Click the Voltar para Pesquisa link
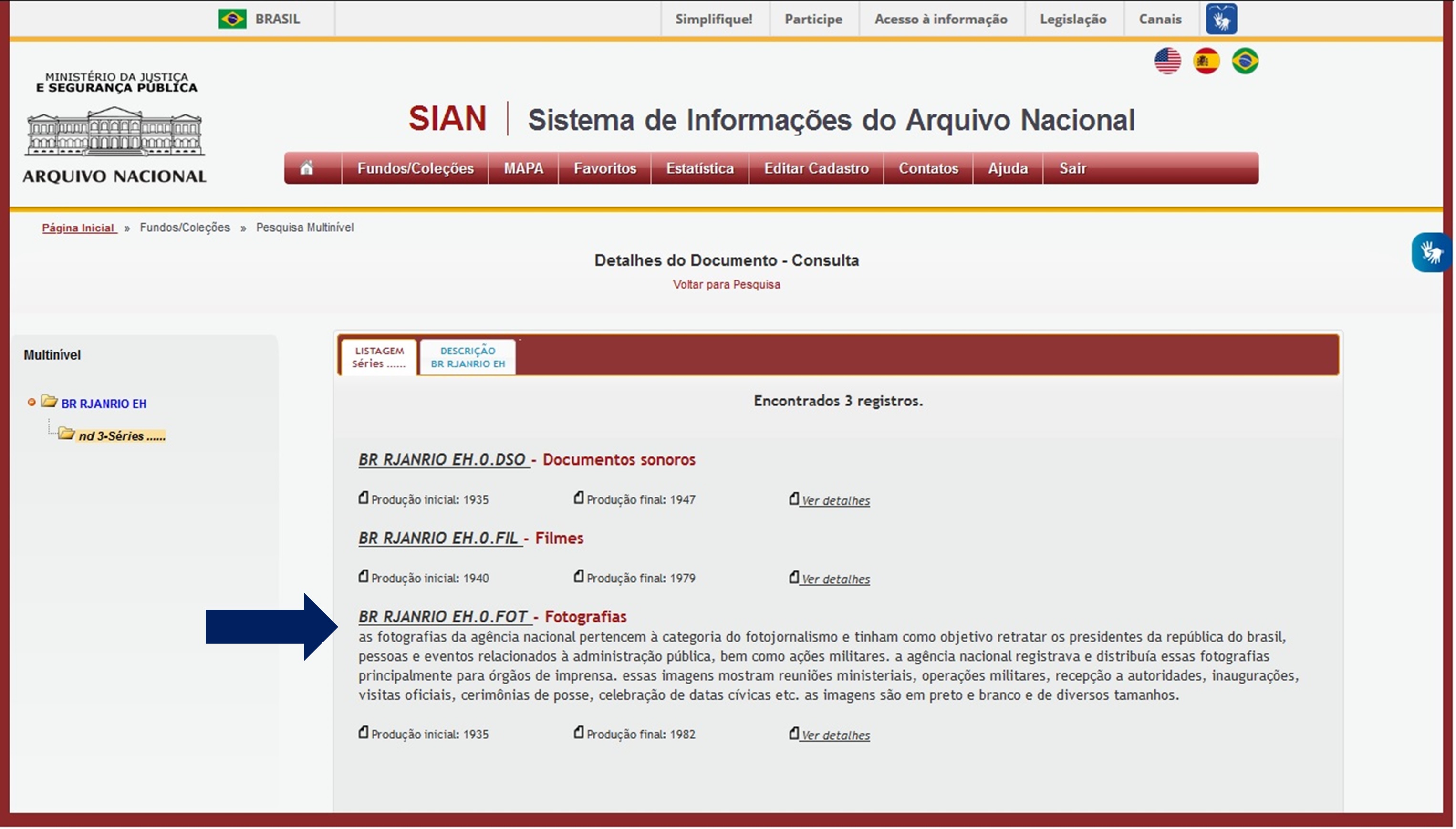This screenshot has width=1456, height=829. [x=727, y=284]
